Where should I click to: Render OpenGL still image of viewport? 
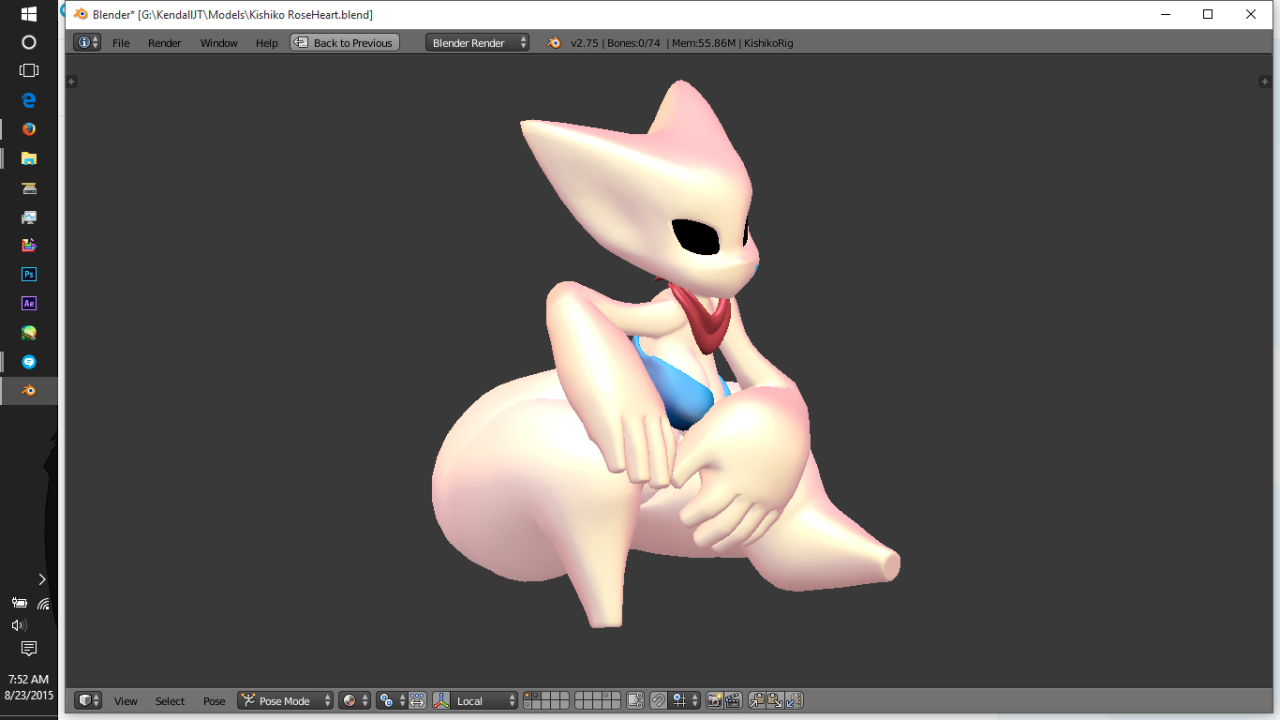coord(714,701)
